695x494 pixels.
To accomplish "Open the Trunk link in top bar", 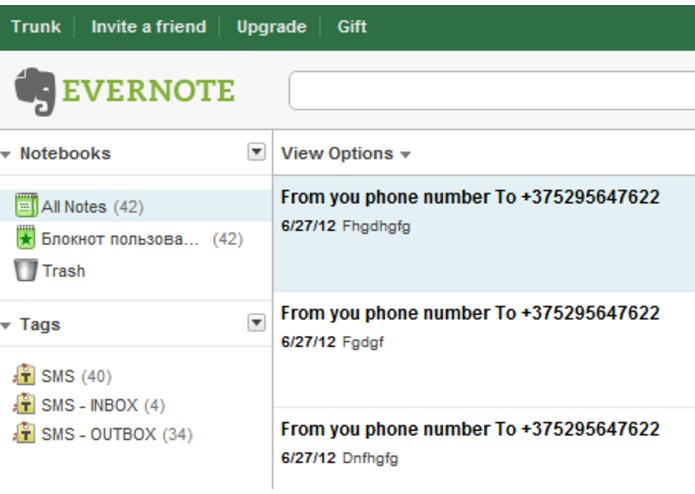I will [x=36, y=27].
